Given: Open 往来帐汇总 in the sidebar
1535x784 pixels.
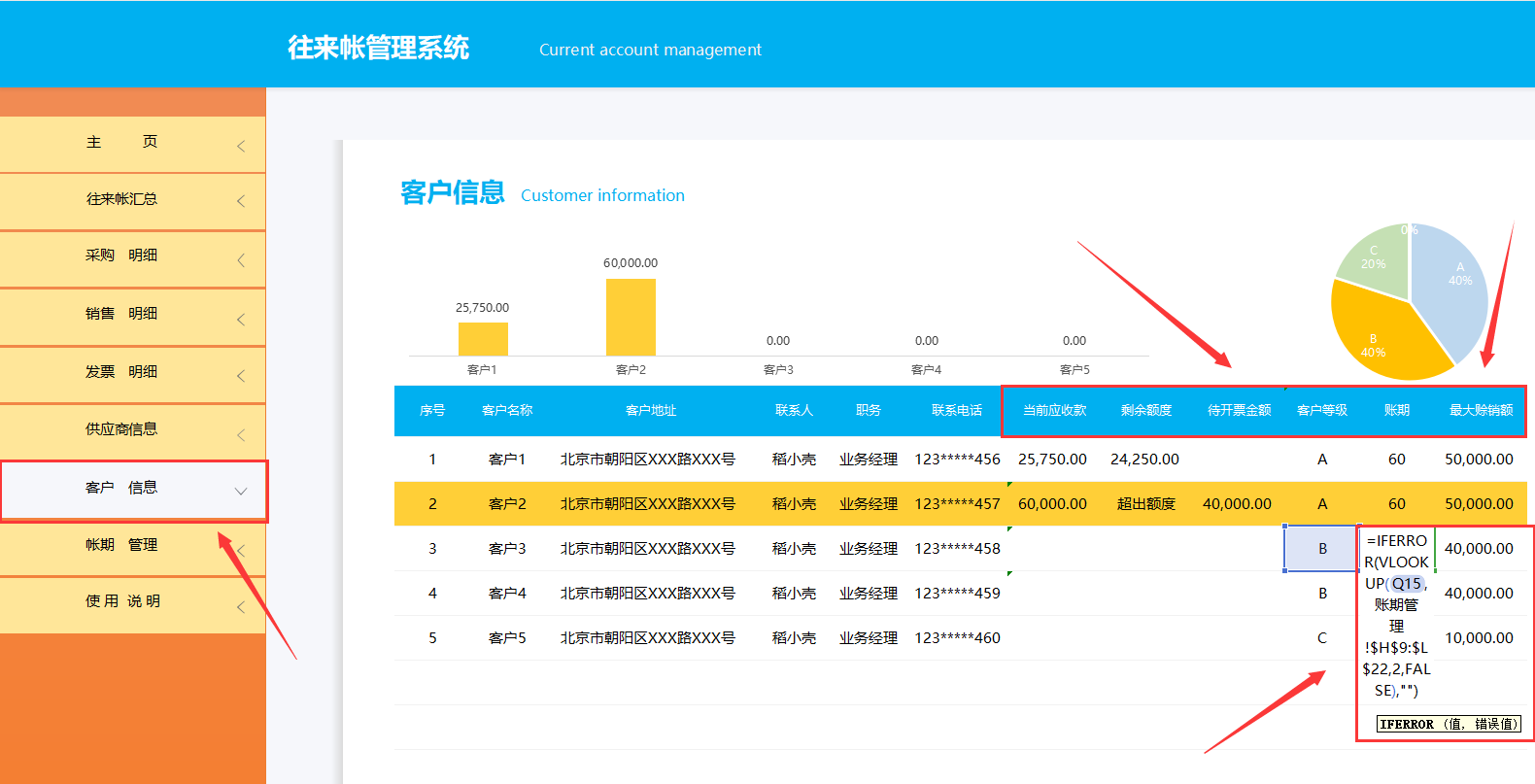Looking at the screenshot, I should (132, 201).
